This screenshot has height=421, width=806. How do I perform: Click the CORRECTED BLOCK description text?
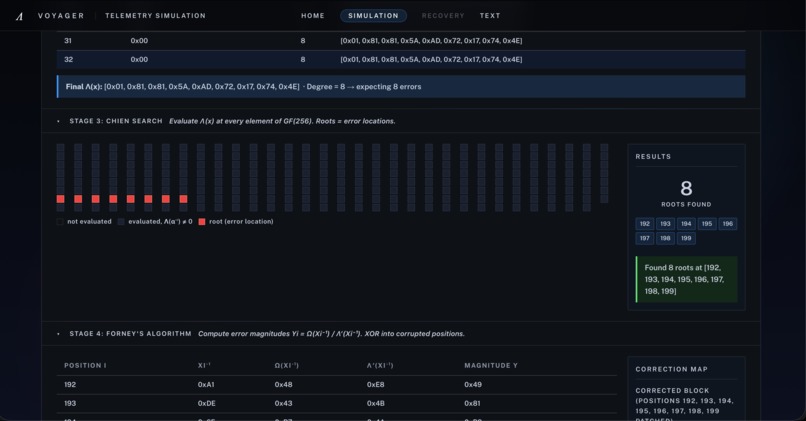tap(684, 404)
